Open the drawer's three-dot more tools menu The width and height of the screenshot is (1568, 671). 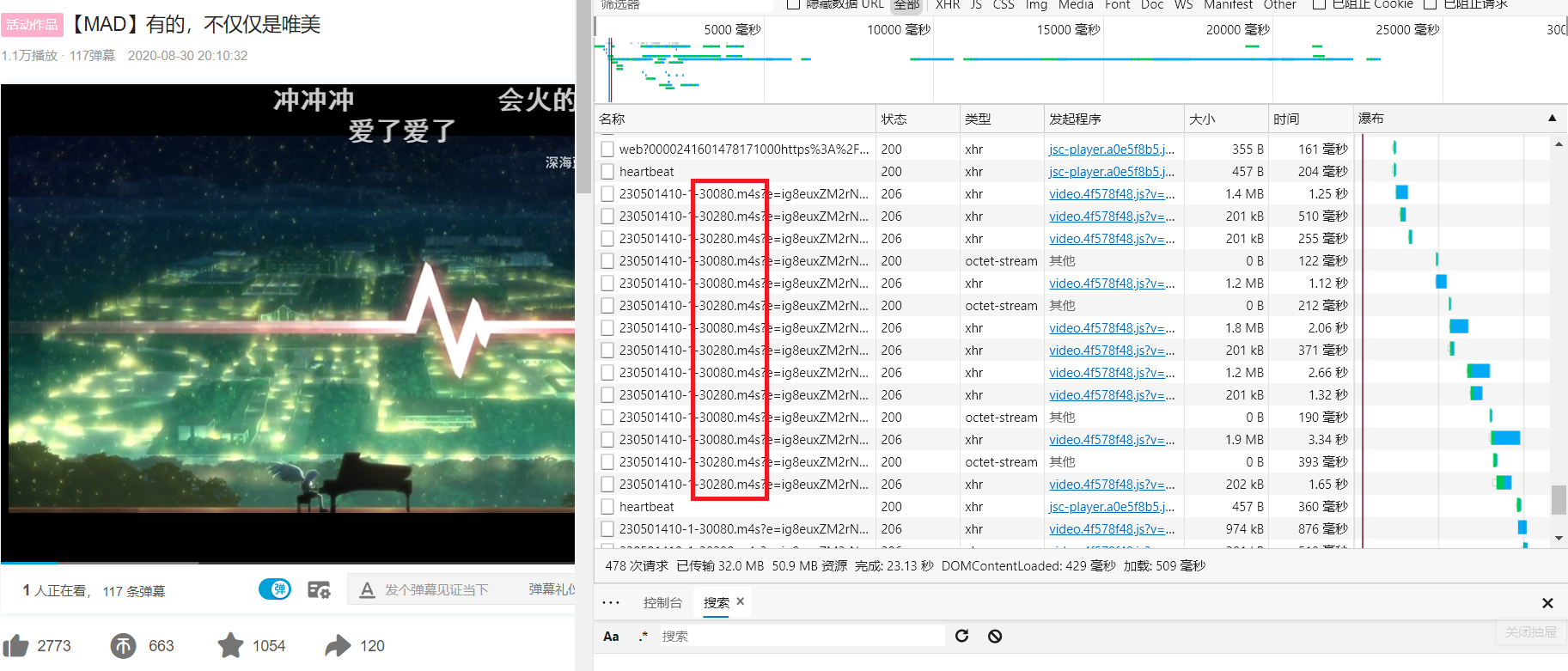point(611,602)
